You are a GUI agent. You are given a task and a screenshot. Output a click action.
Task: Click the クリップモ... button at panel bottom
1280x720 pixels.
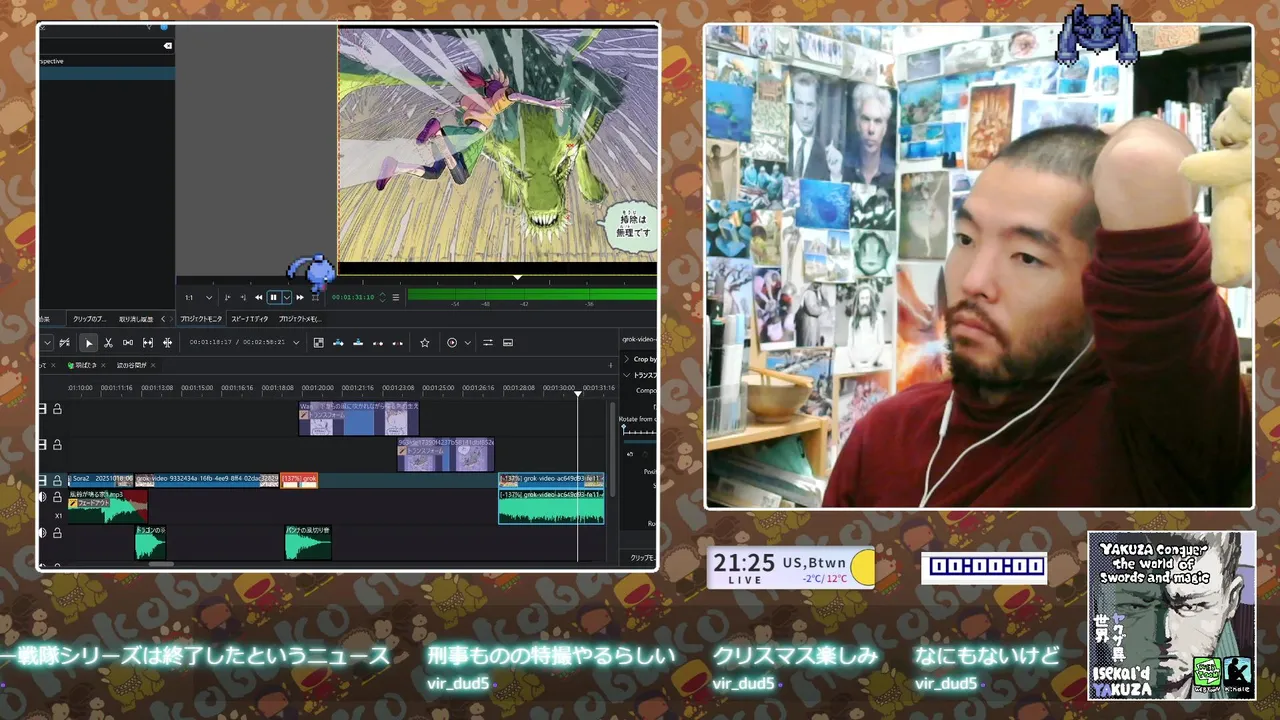641,557
